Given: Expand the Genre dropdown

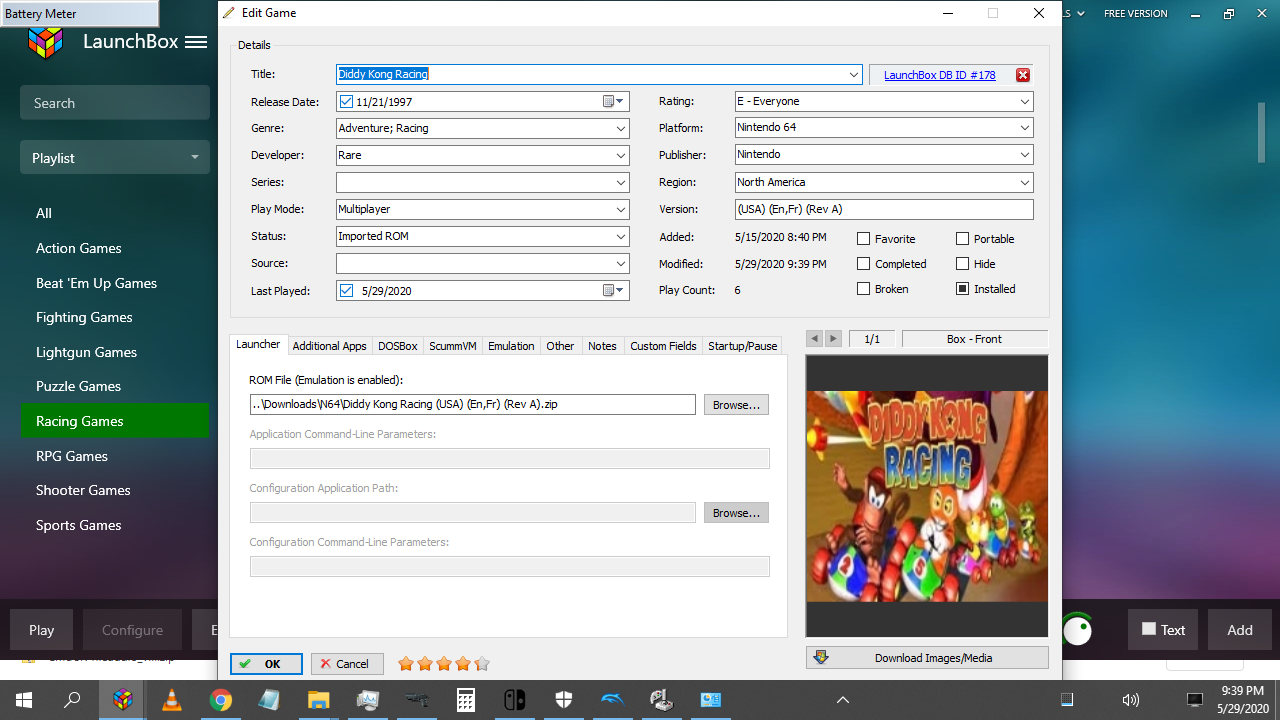Looking at the screenshot, I should [x=621, y=129].
